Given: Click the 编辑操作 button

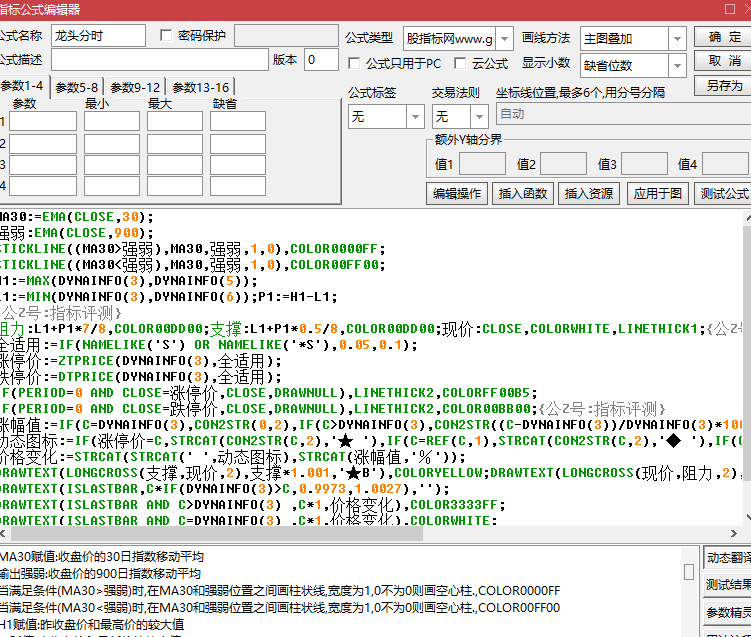Looking at the screenshot, I should coord(457,193).
